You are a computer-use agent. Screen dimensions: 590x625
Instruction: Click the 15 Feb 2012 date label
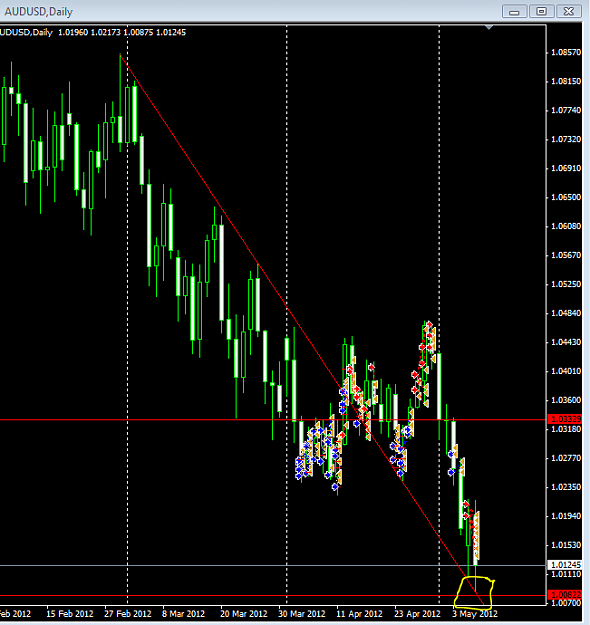70,613
